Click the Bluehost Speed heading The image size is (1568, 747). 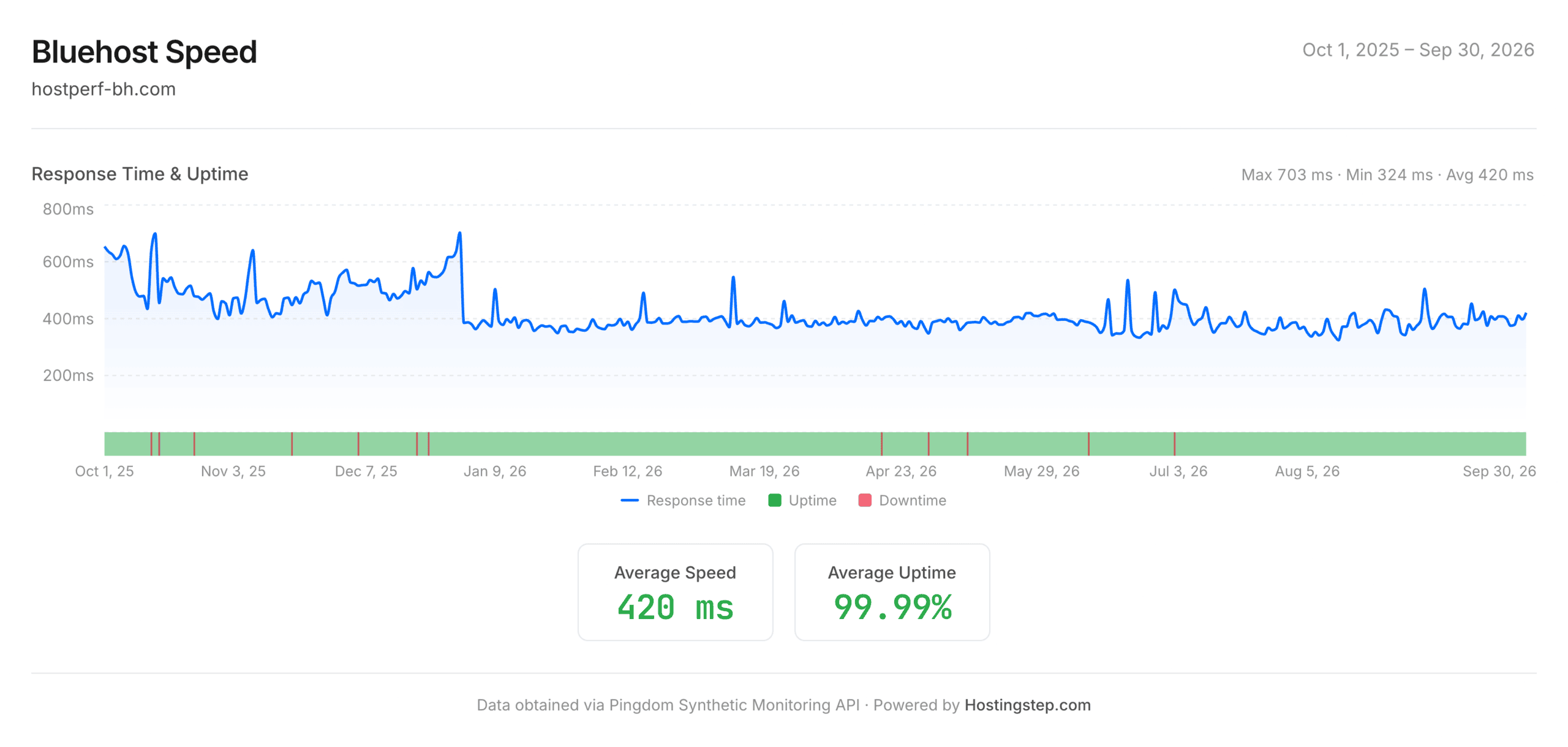[x=144, y=51]
